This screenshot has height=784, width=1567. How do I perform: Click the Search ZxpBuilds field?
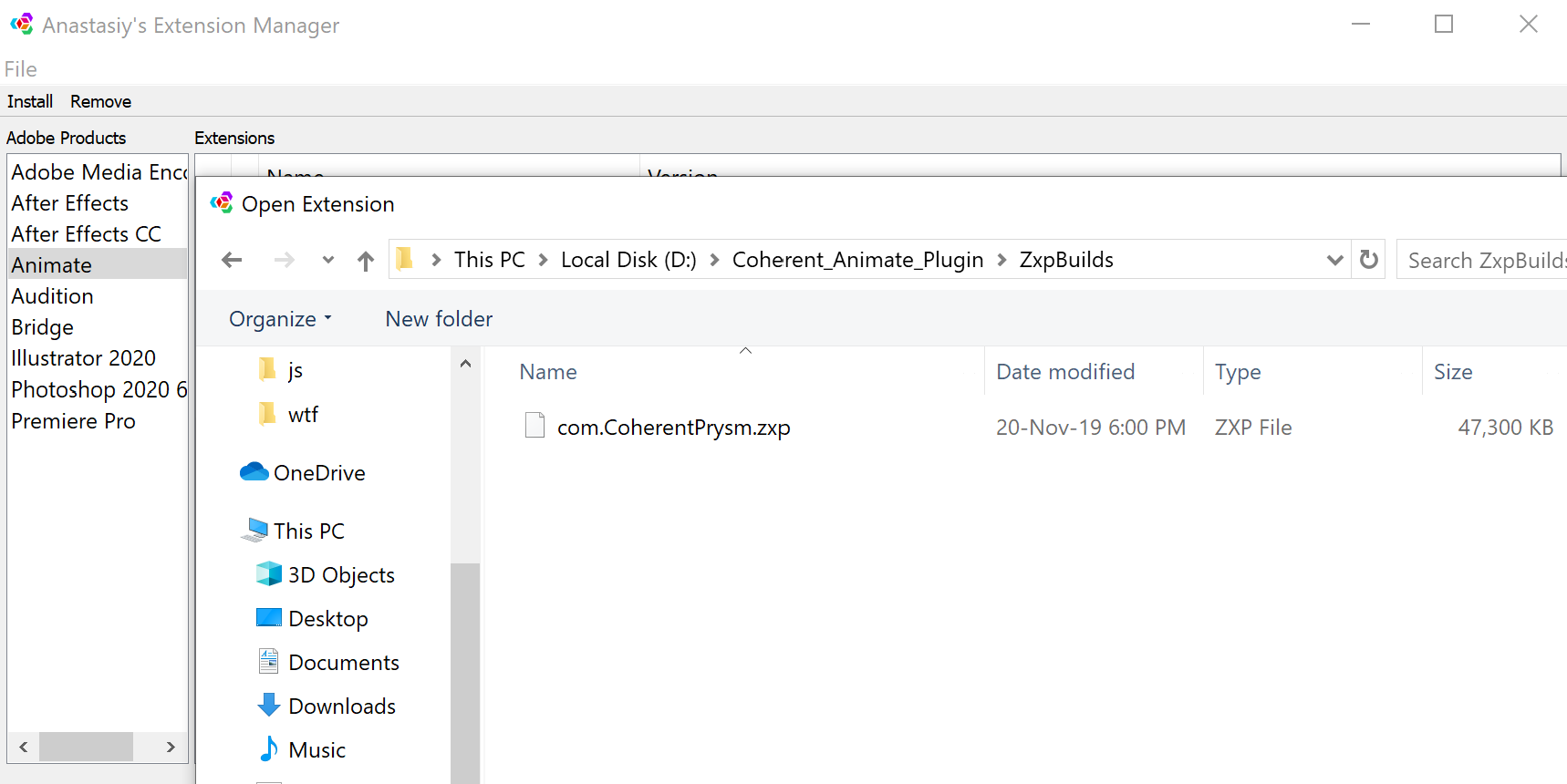[1482, 260]
